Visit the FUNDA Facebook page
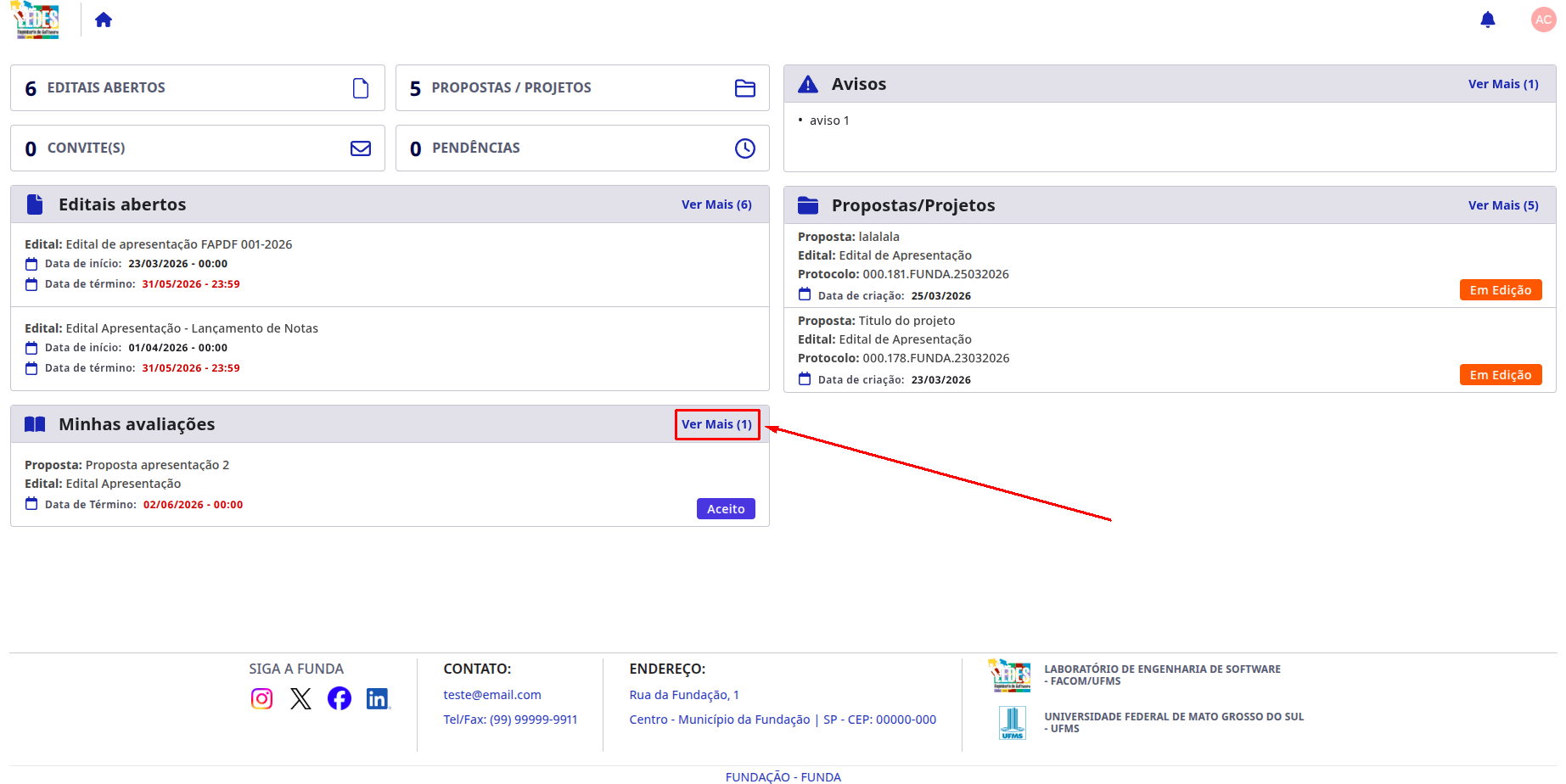 tap(340, 698)
